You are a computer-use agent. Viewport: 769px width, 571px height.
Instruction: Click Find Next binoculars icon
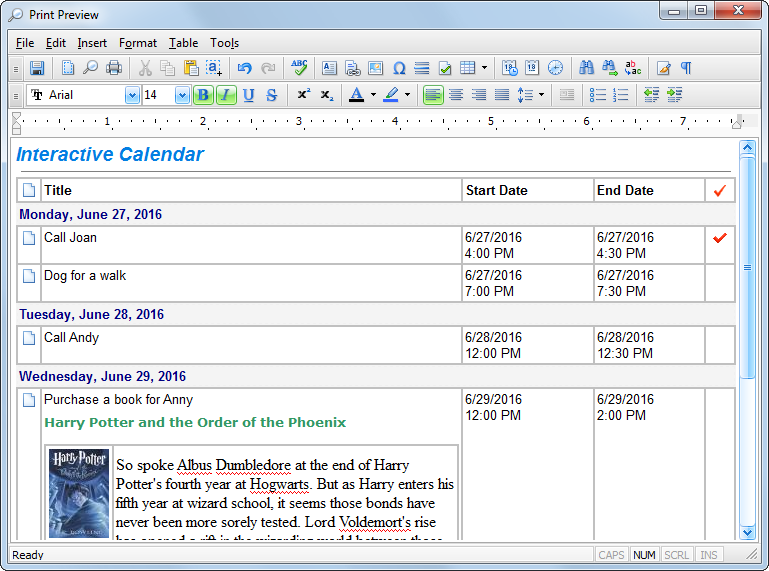click(x=610, y=68)
